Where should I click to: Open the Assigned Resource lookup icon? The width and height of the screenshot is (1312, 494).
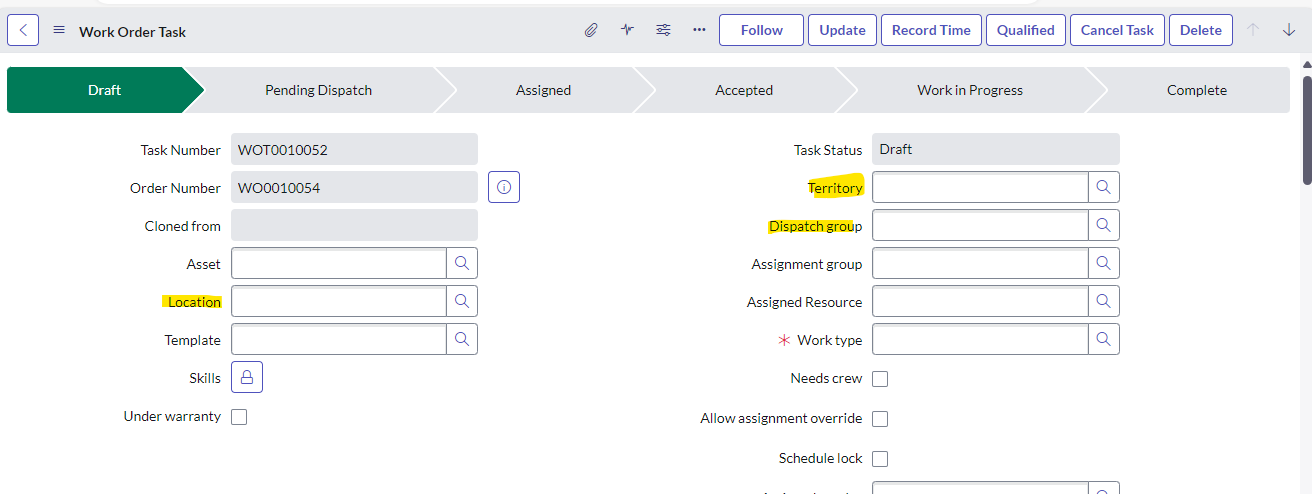(1104, 301)
